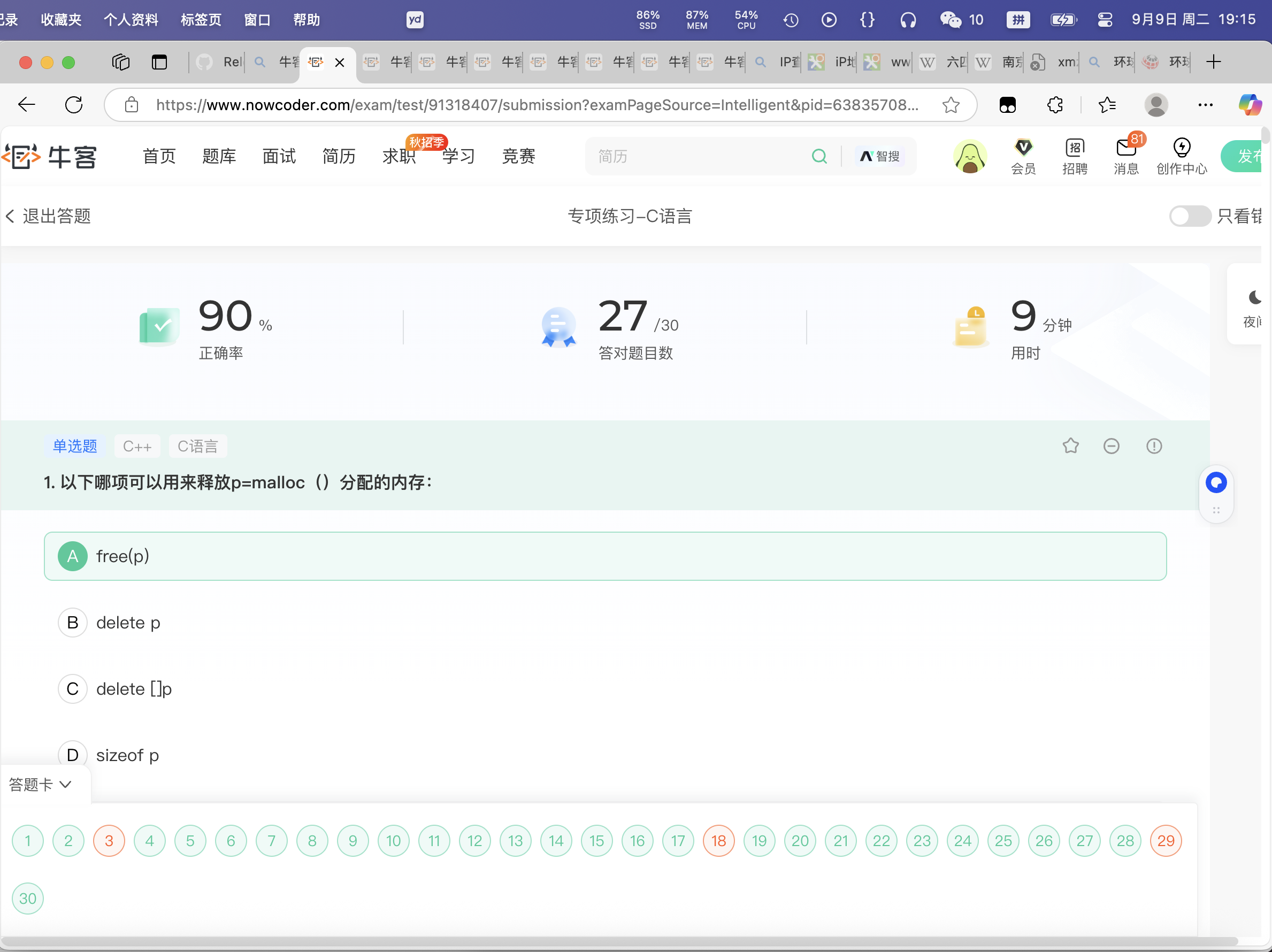Open the browser favorites list icon

(x=1107, y=105)
